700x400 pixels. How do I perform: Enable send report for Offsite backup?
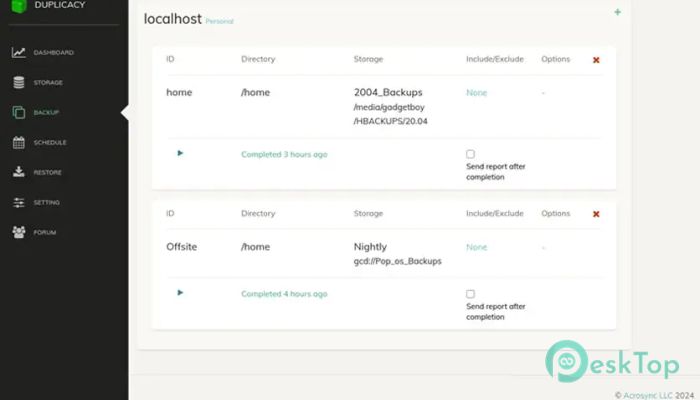(471, 294)
